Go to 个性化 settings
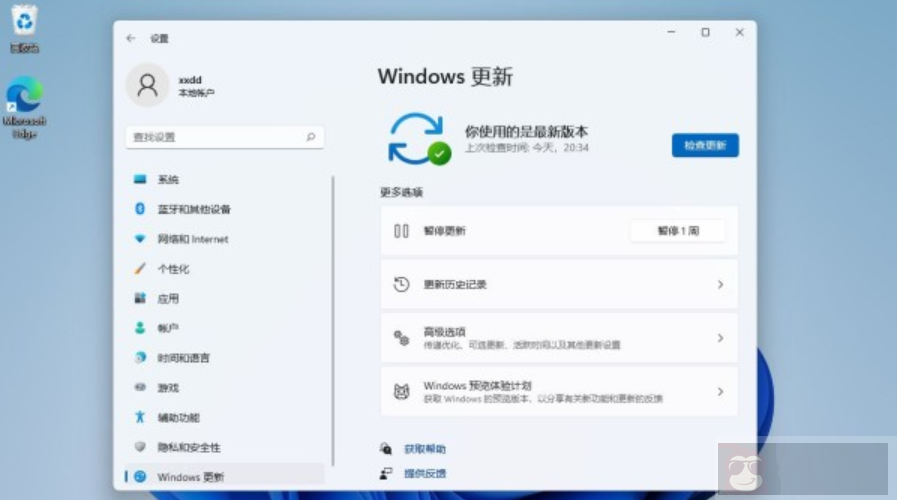 (x=223, y=269)
